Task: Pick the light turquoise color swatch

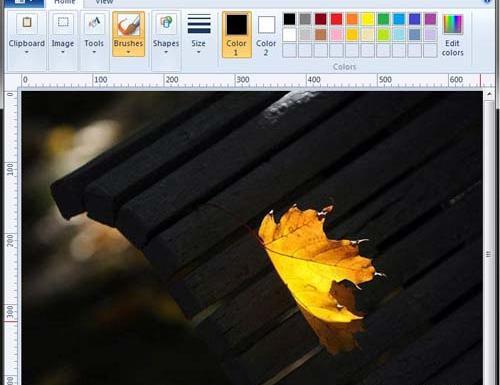Action: [399, 35]
